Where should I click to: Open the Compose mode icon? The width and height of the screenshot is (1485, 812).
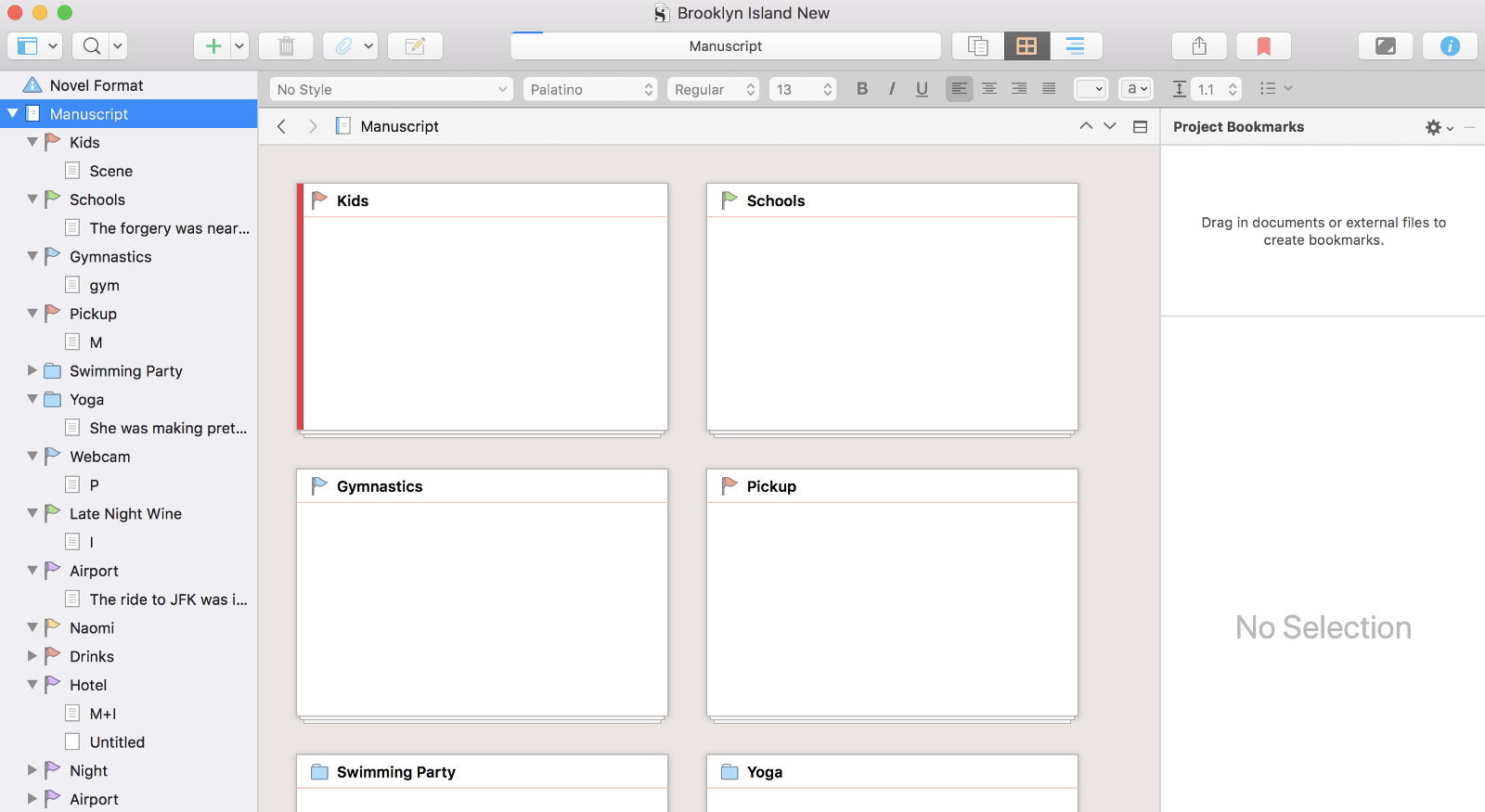click(x=1385, y=46)
